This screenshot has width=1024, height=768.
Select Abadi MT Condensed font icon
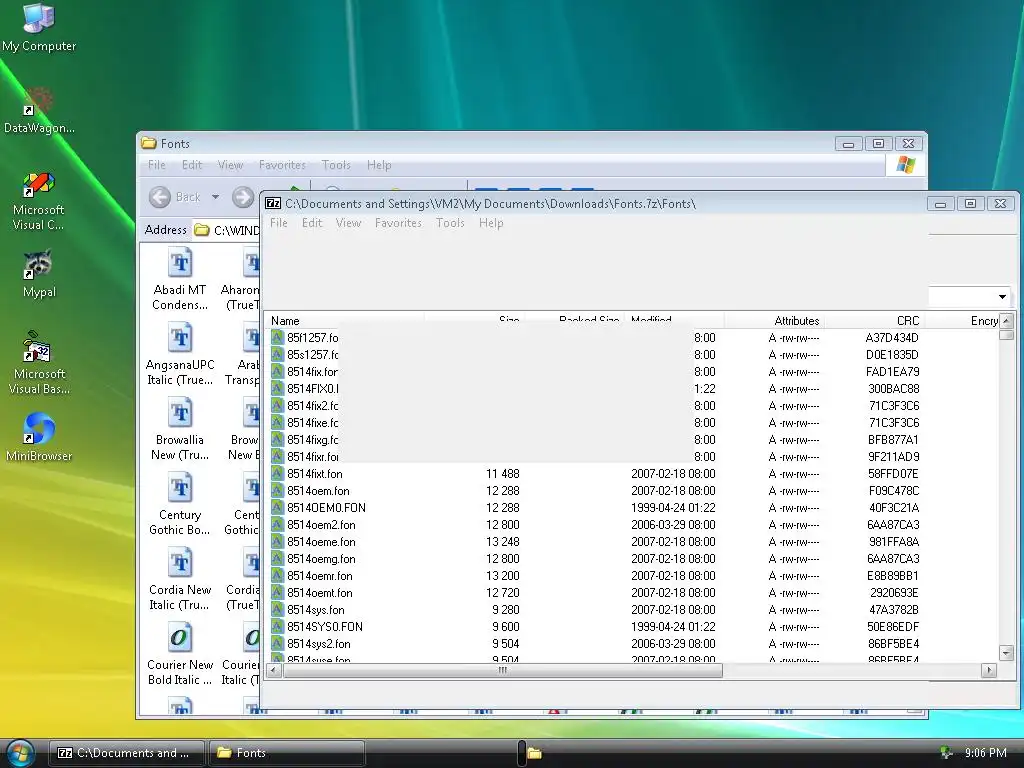[180, 280]
